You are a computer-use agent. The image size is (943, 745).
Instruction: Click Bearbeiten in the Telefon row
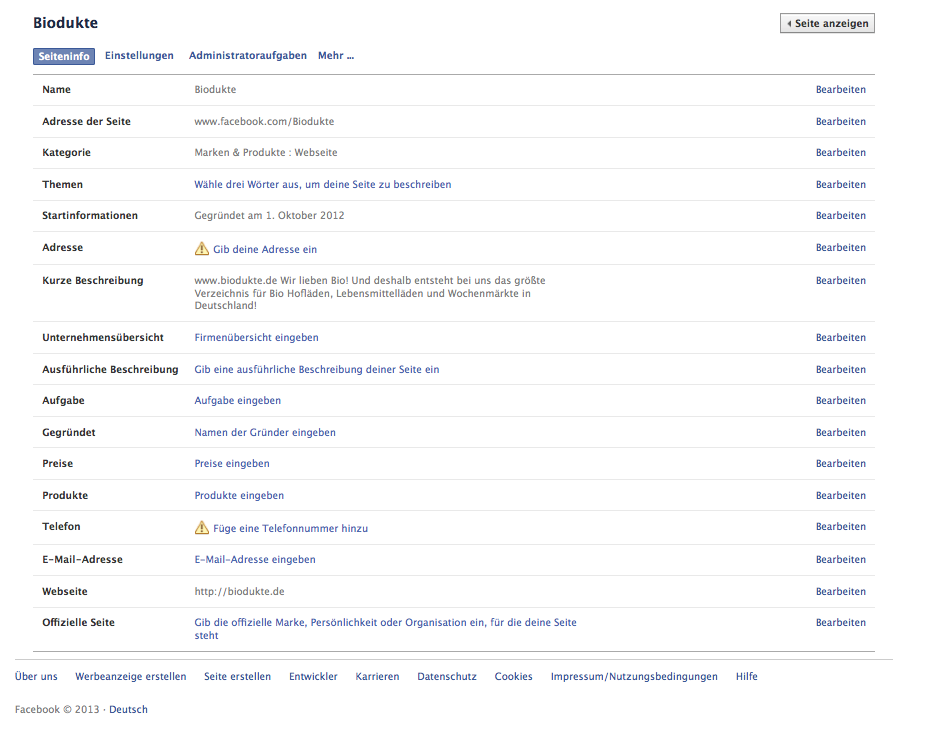(x=840, y=526)
